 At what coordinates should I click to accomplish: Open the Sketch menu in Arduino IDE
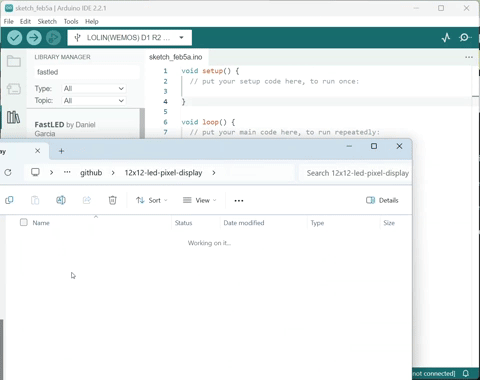click(47, 21)
